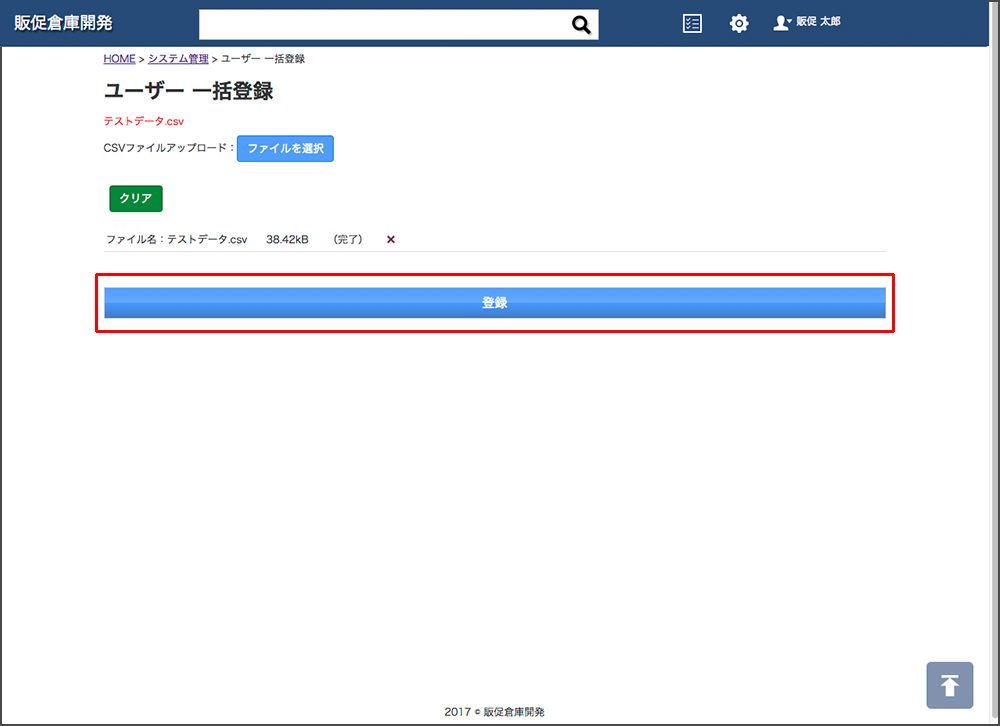Image resolution: width=1000 pixels, height=726 pixels.
Task: Go to HOME breadcrumb link
Action: coord(119,59)
